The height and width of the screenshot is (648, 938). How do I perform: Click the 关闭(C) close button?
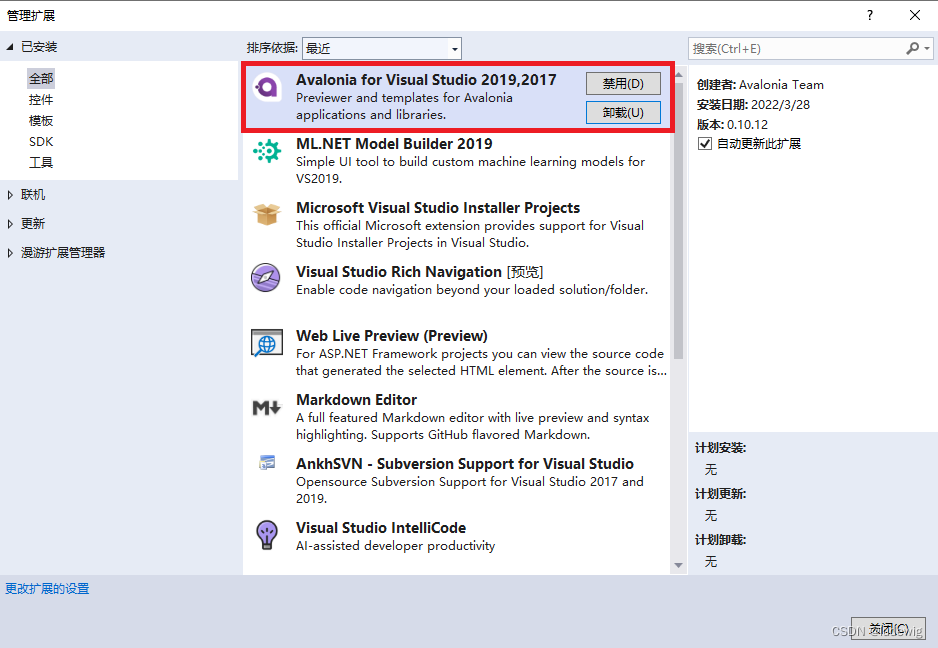[888, 628]
